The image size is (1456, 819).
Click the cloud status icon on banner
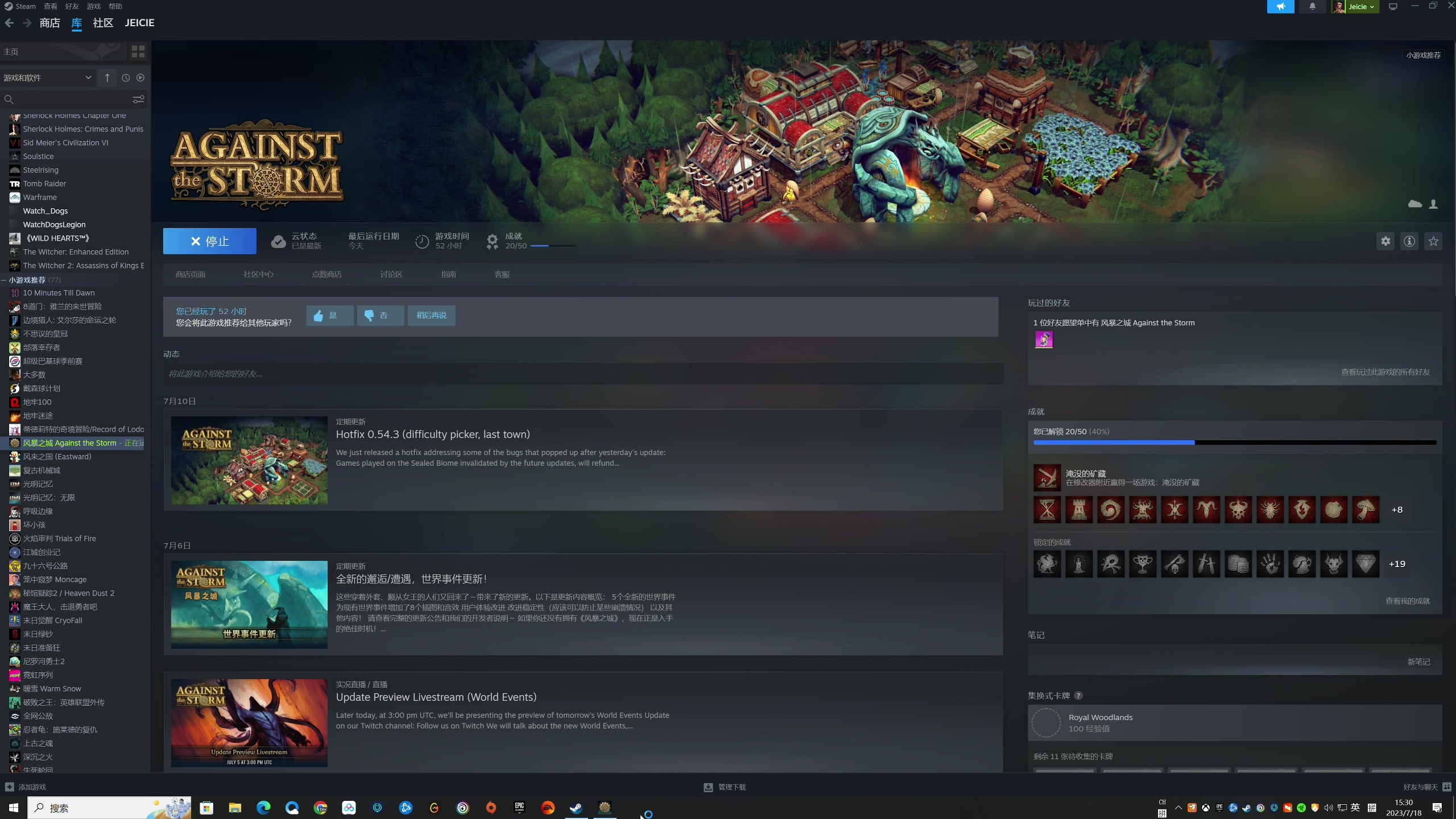click(1414, 204)
